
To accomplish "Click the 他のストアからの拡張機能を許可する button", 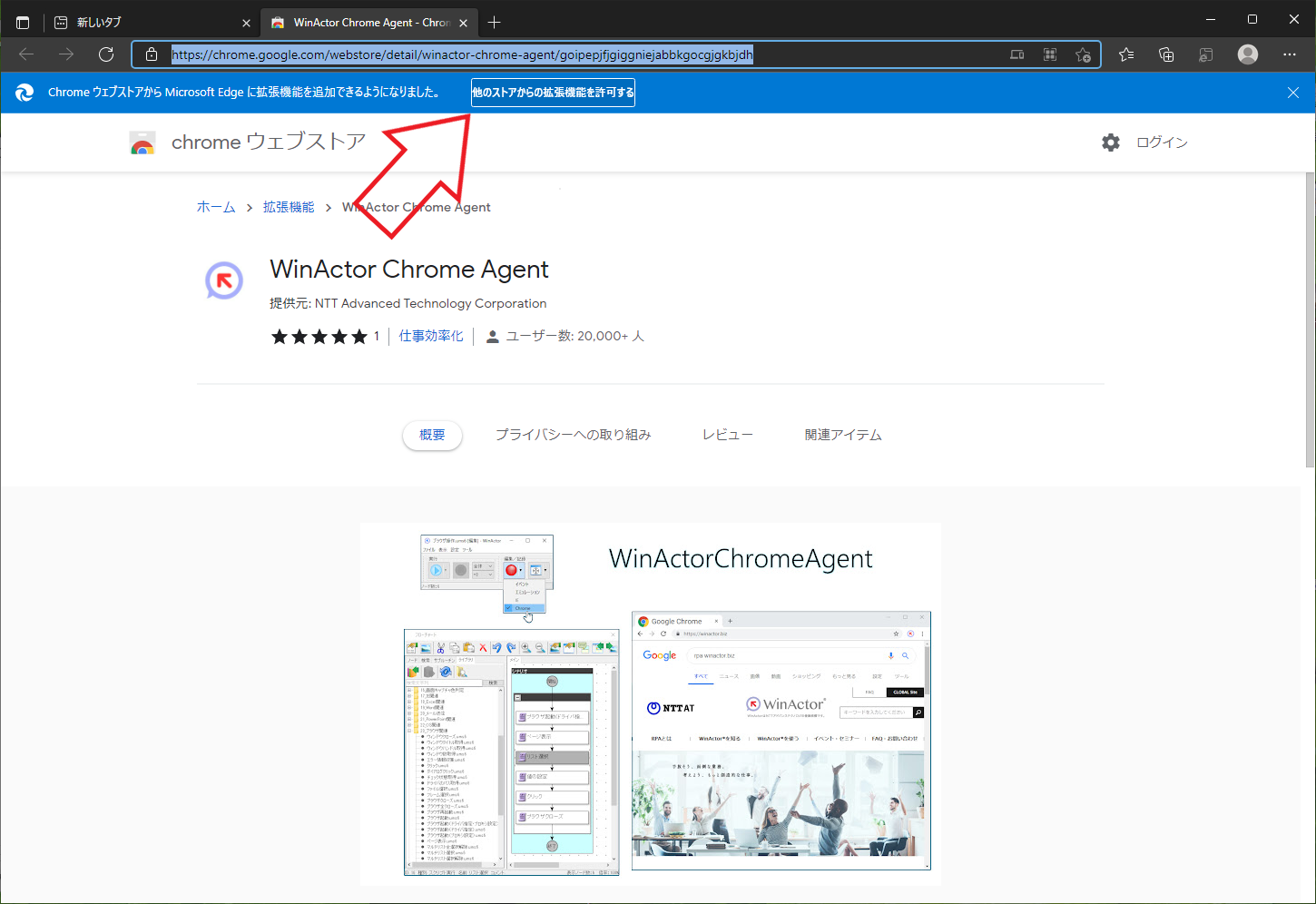I will [552, 92].
